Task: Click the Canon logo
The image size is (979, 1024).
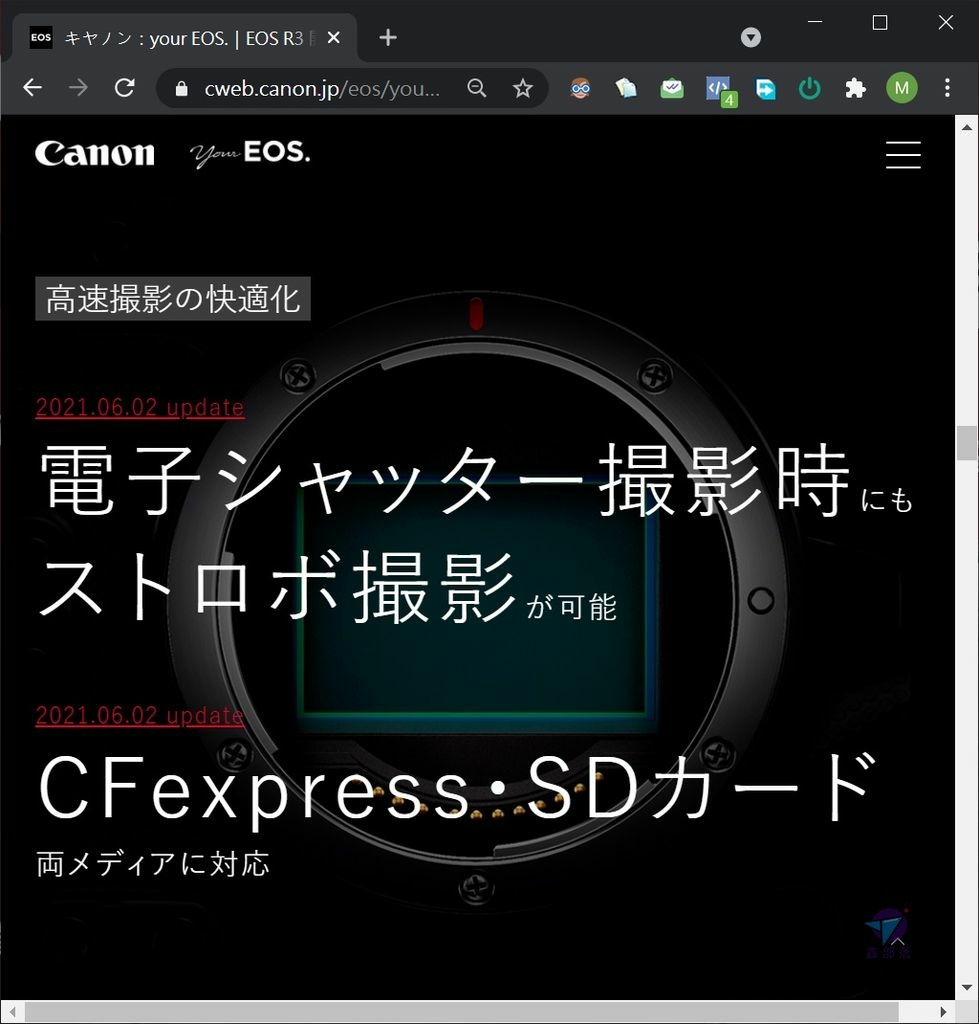Action: point(95,153)
